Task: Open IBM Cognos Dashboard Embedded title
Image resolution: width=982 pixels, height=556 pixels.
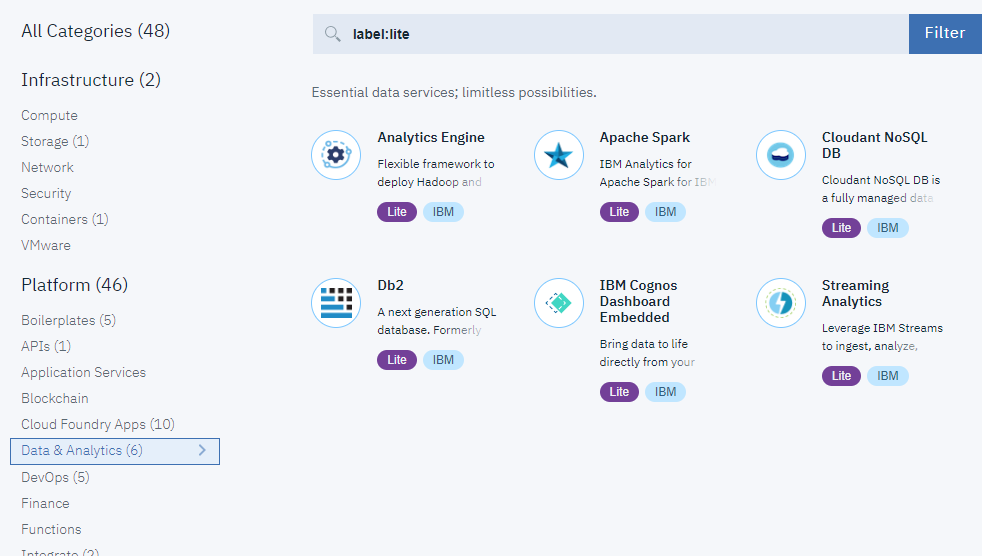Action: pyautogui.click(x=638, y=301)
